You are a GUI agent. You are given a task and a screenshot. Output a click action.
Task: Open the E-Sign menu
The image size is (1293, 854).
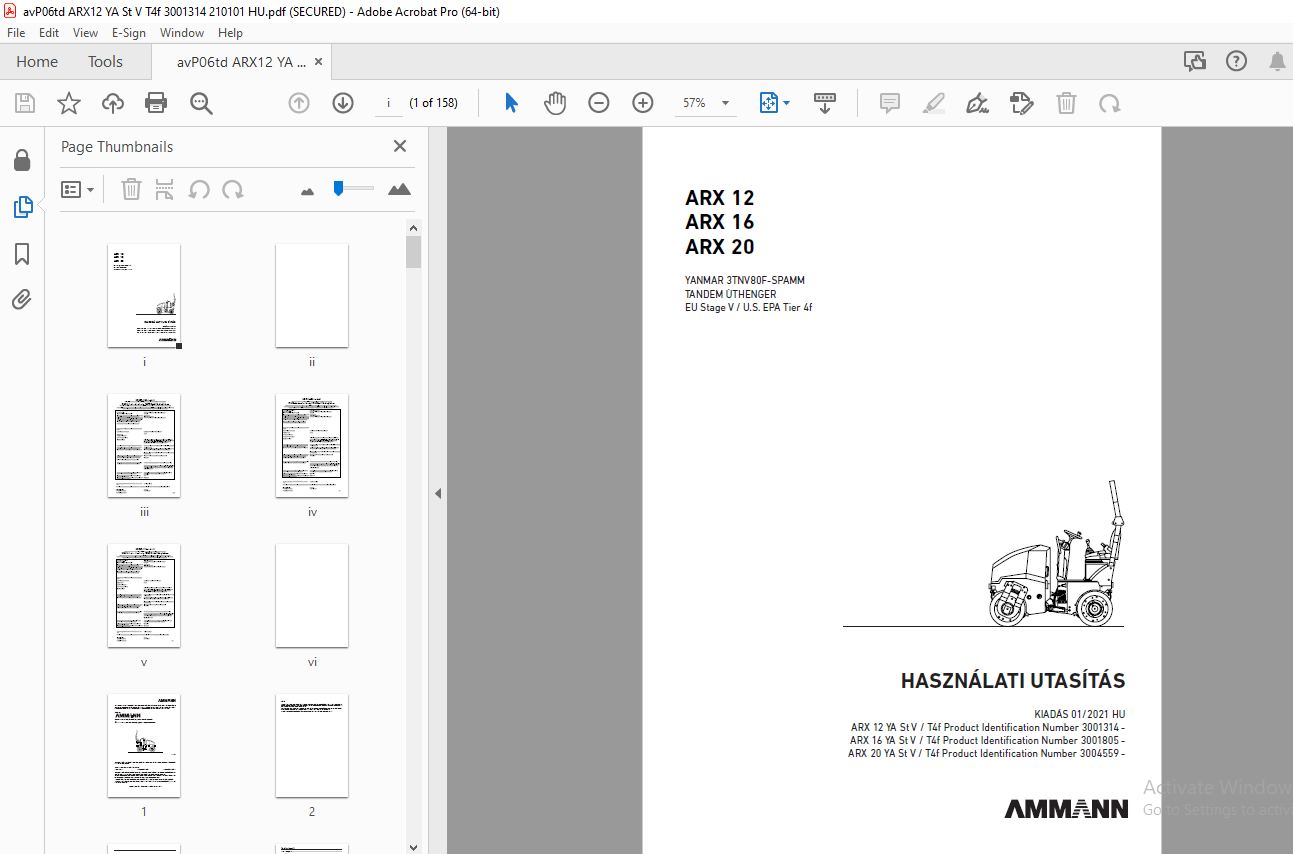(x=129, y=33)
